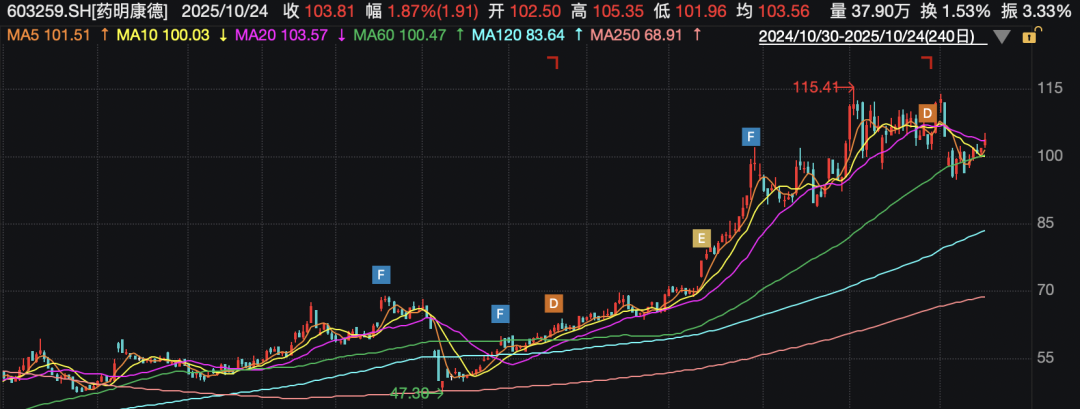Click the leftmost blue F marker
The image size is (1080, 409).
[x=380, y=273]
